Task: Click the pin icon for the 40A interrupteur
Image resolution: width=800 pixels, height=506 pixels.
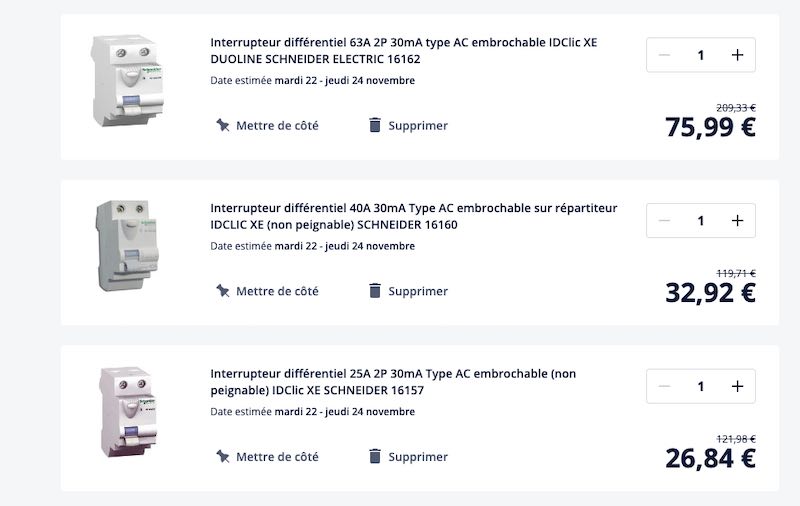Action: pyautogui.click(x=222, y=291)
